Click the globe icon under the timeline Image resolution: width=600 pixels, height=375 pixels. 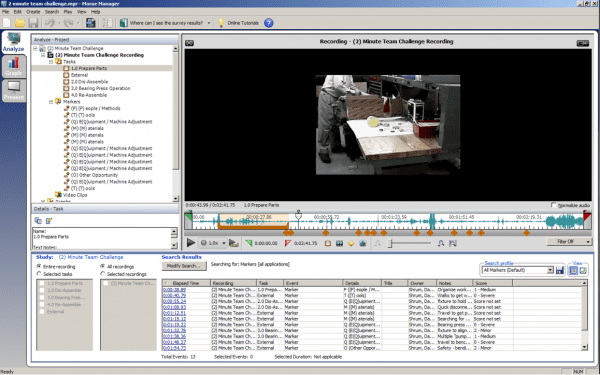[363, 243]
